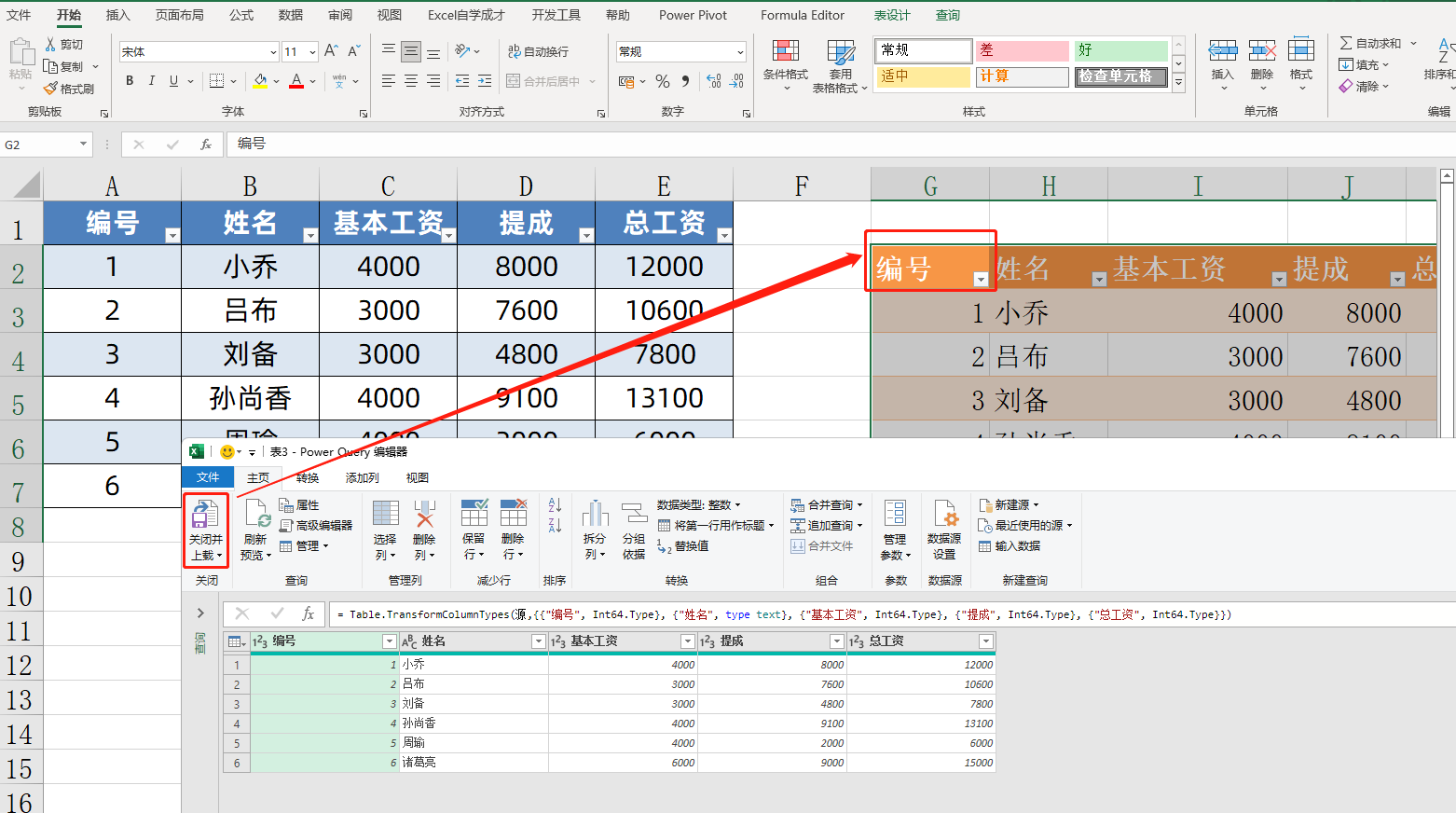Click the 关闭并上载 (Close & Load) icon
The width and height of the screenshot is (1456, 813).
[x=205, y=515]
